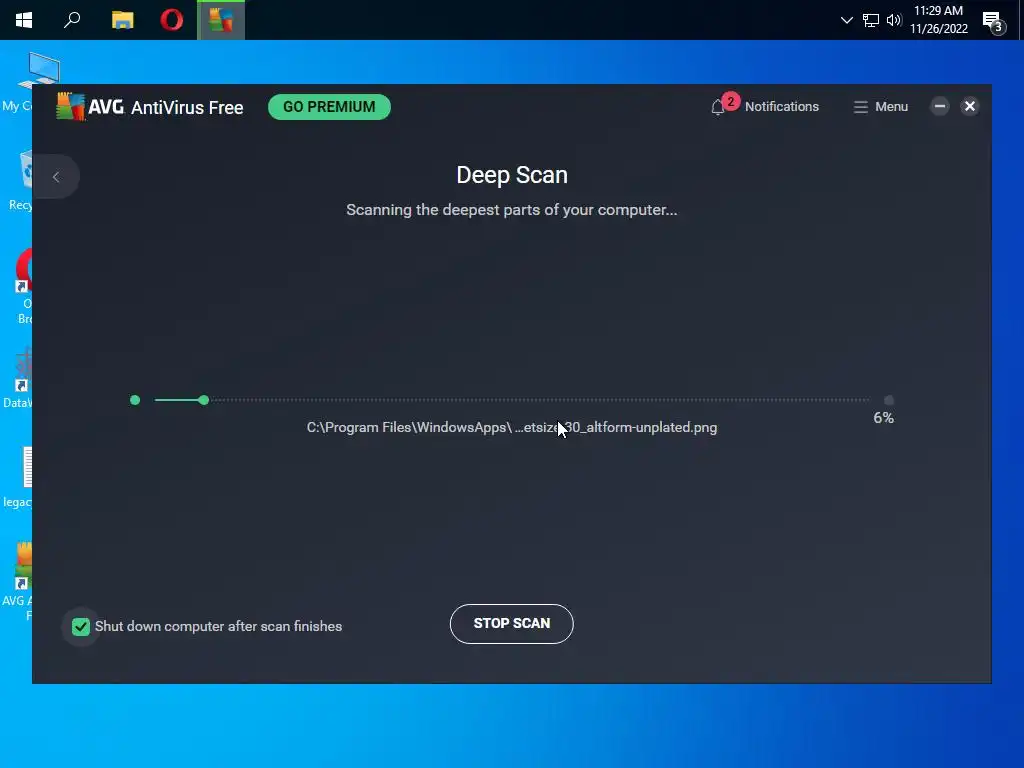
Task: Open the Notifications bell icon
Action: [x=718, y=107]
